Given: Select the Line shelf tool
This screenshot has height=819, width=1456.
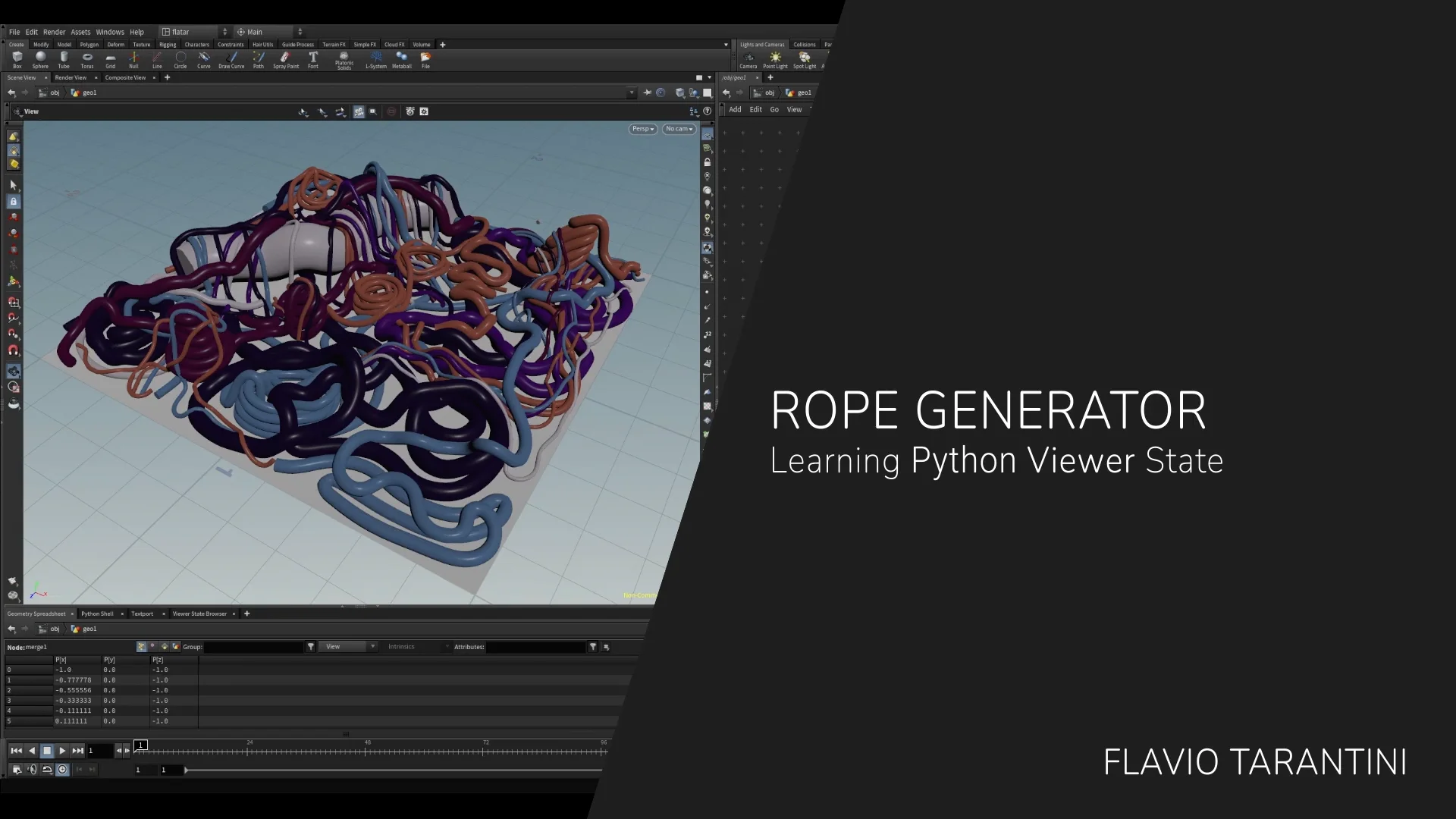Looking at the screenshot, I should (157, 60).
